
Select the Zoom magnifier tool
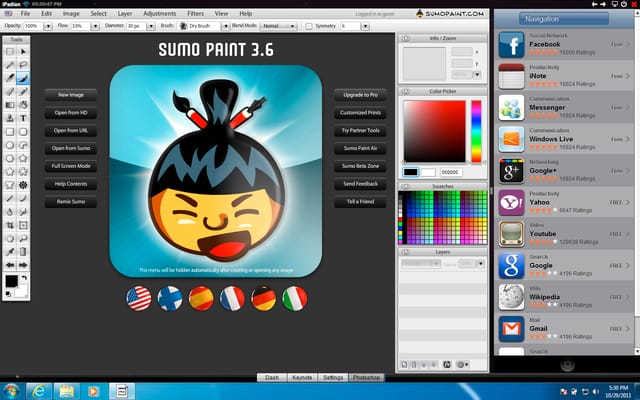click(x=23, y=238)
